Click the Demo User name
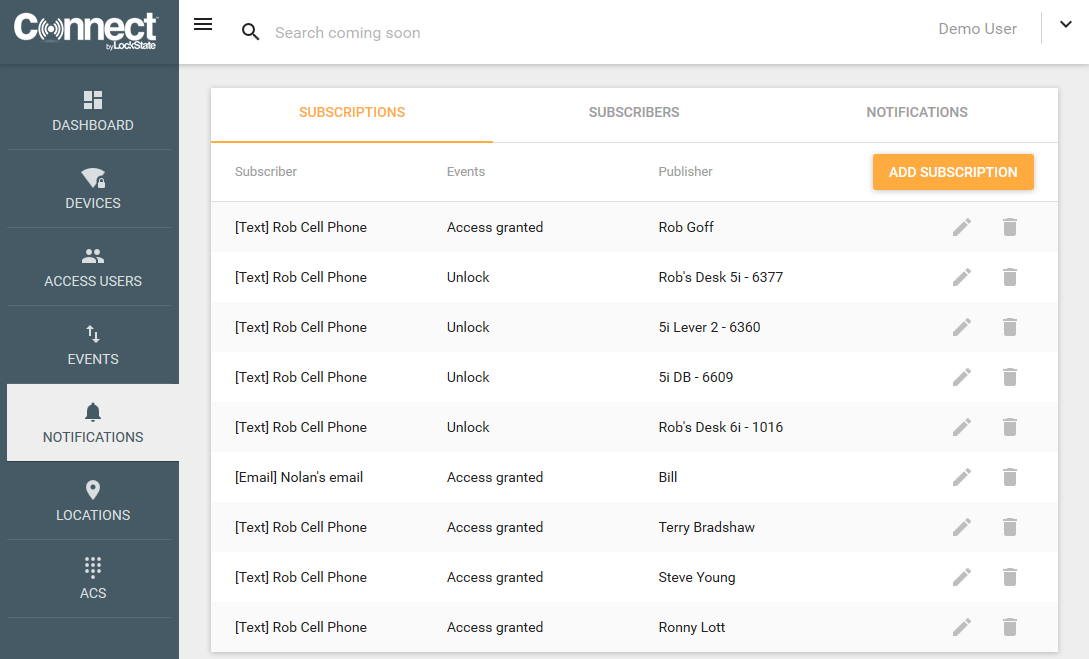This screenshot has height=659, width=1089. pos(977,28)
